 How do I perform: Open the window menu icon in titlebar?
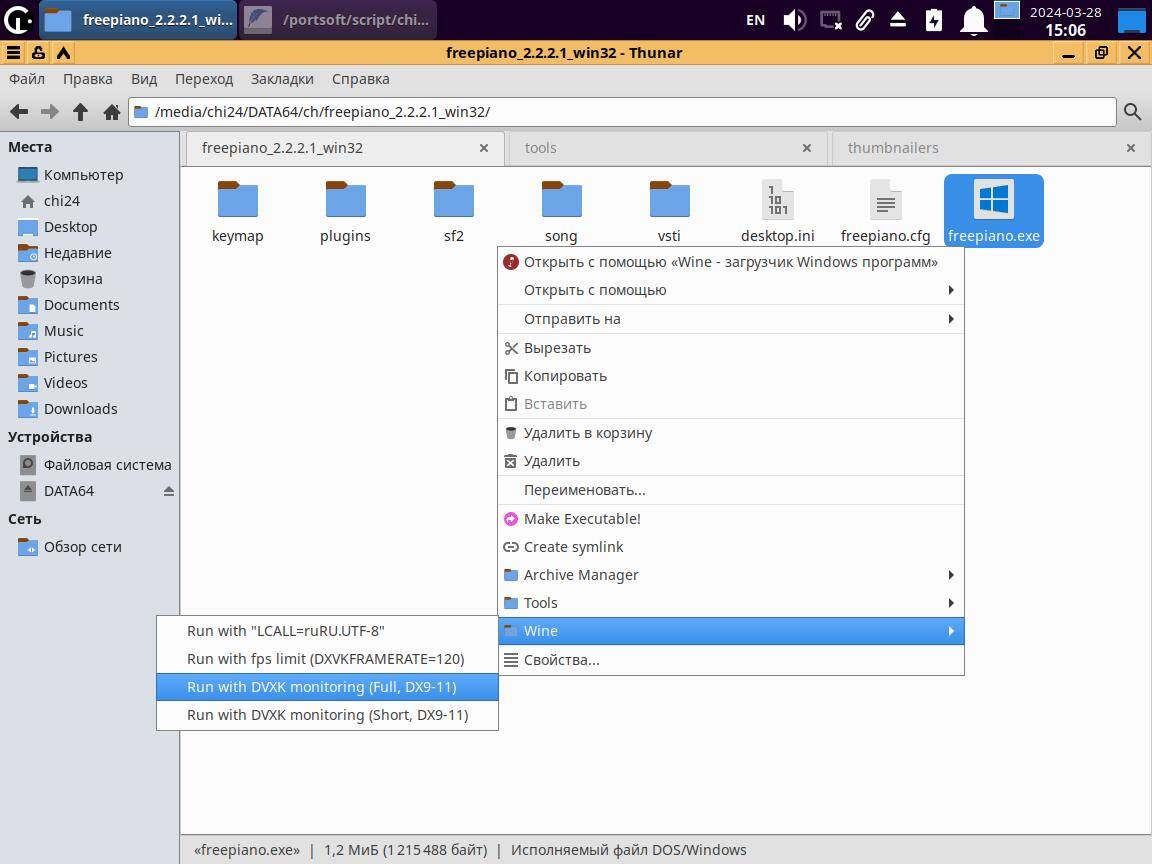13,53
